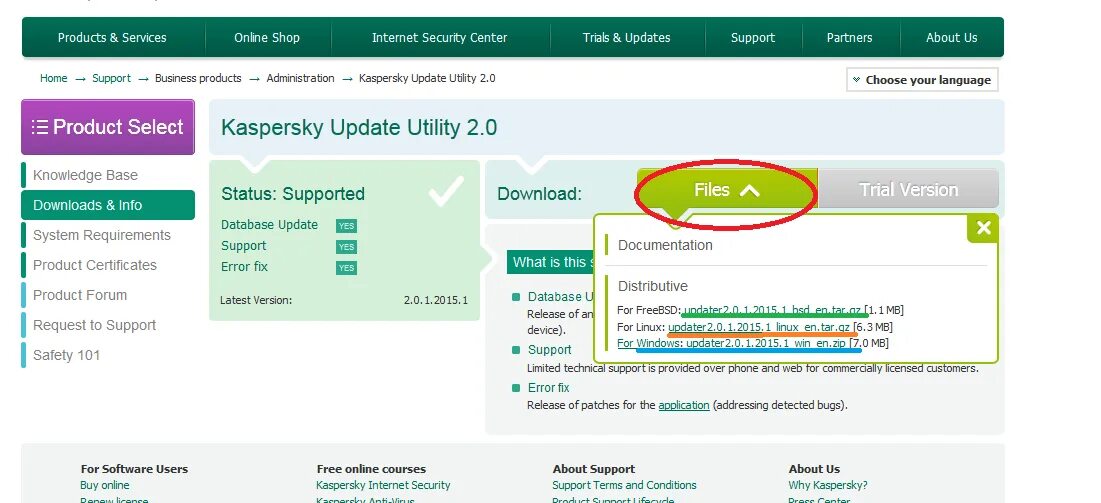Close the Files popup with the X icon

point(983,228)
